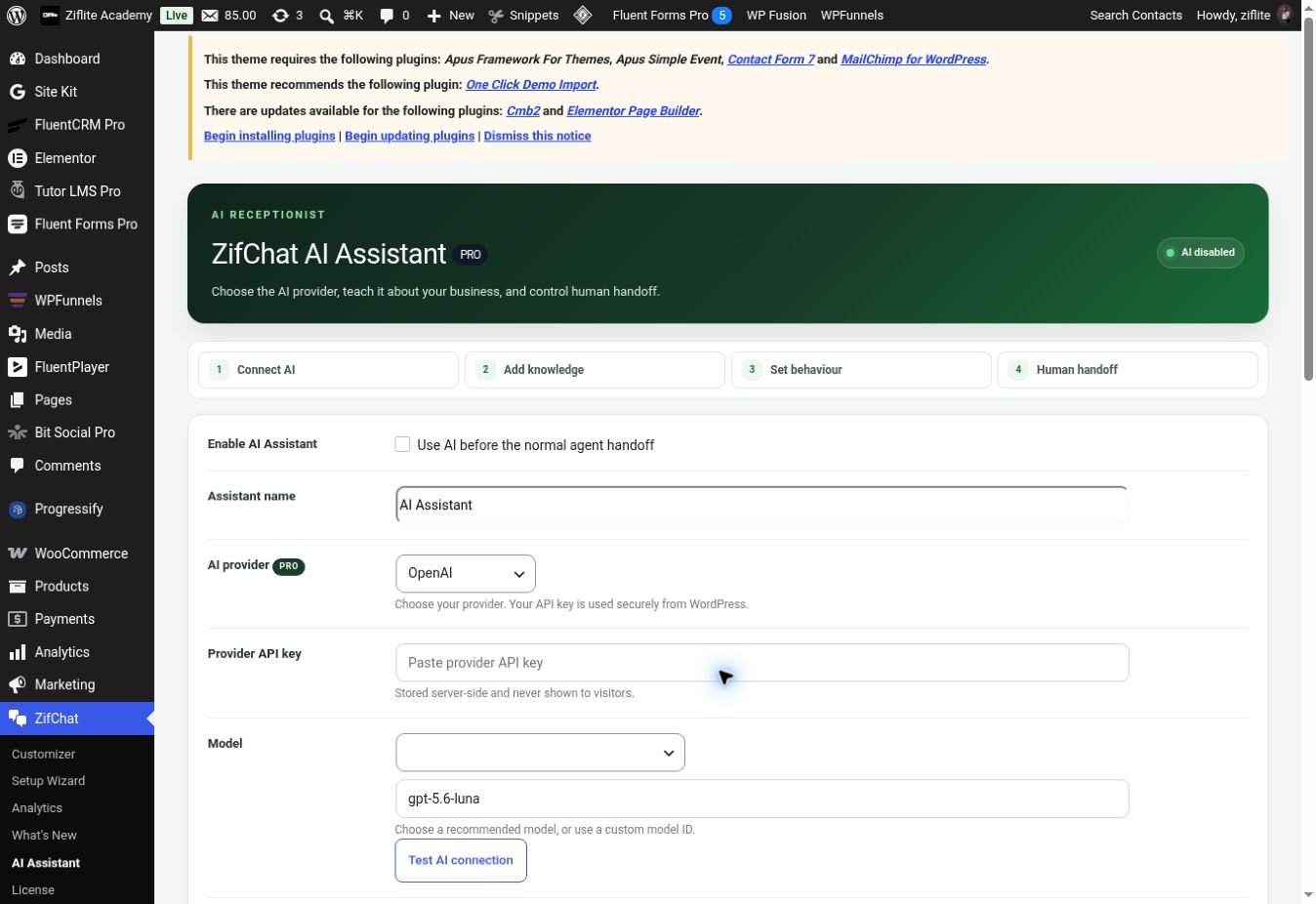Click the FluentCRM Pro sidebar icon
The image size is (1316, 904).
click(18, 125)
